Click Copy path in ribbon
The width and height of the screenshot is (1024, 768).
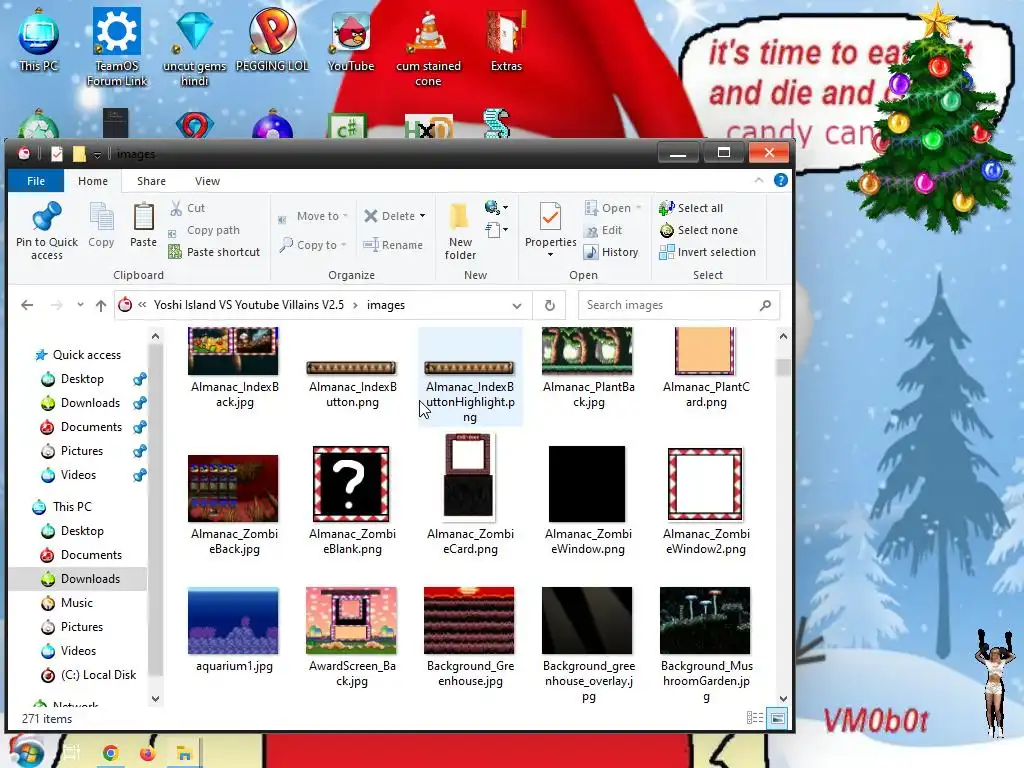[204, 230]
